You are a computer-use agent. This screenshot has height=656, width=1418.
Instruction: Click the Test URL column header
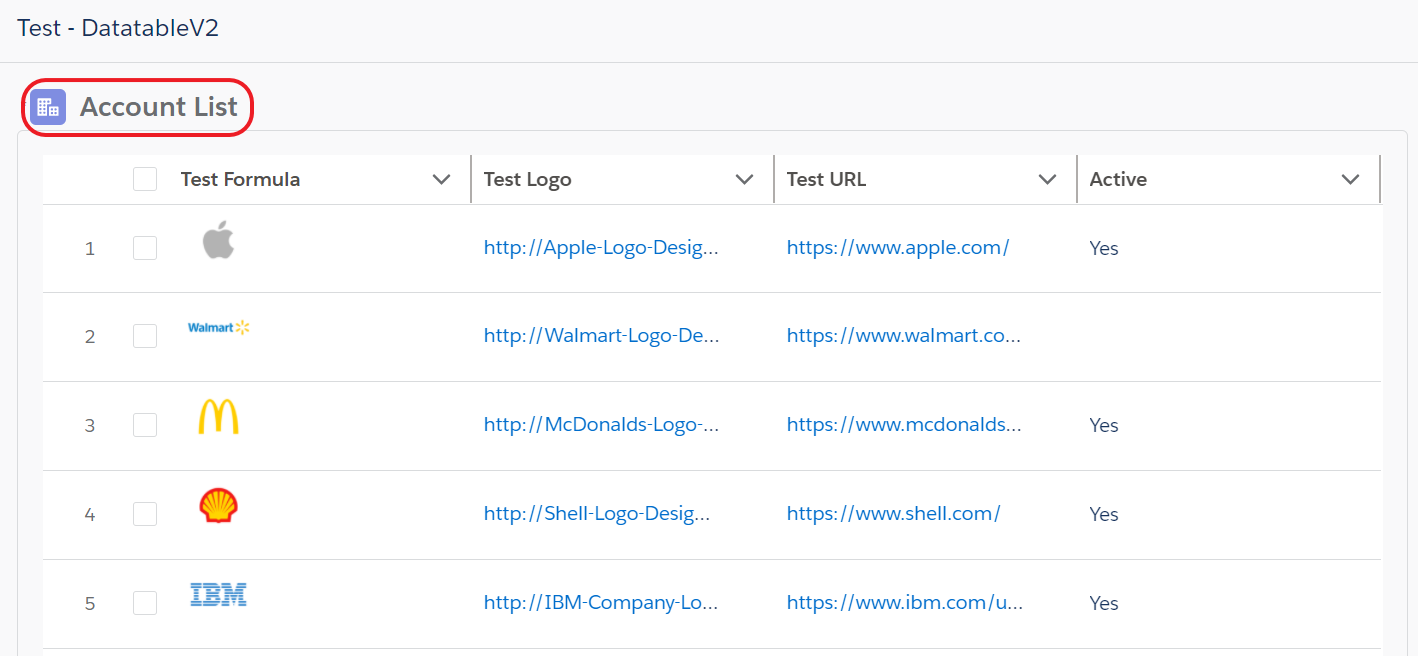click(x=827, y=180)
